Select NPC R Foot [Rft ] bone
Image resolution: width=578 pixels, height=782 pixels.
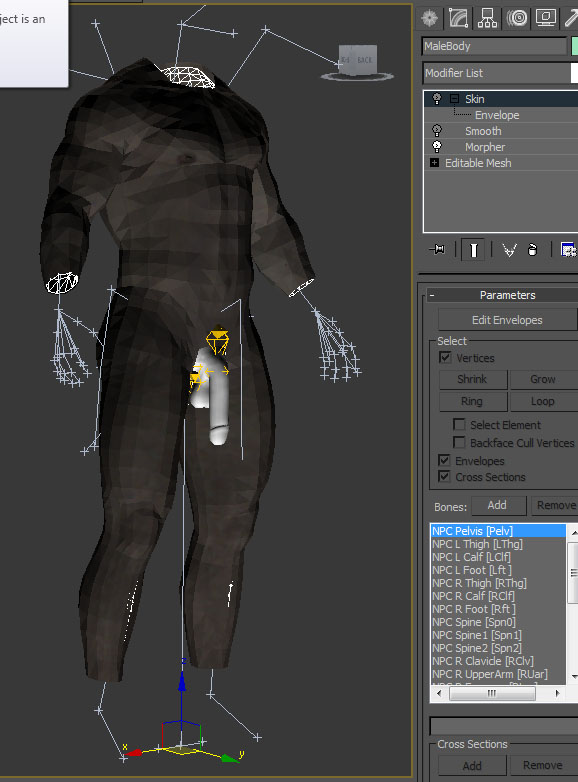click(498, 609)
